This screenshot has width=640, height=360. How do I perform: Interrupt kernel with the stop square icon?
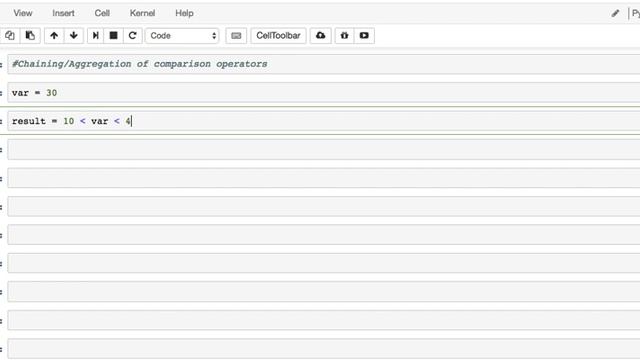[x=113, y=36]
